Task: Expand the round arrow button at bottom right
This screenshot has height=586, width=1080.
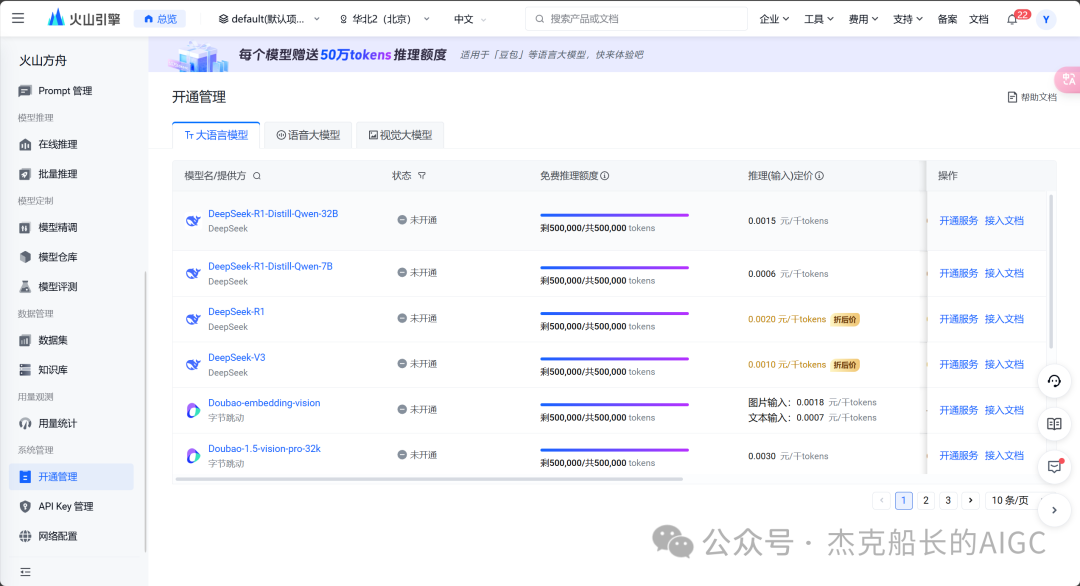Action: pos(1054,510)
